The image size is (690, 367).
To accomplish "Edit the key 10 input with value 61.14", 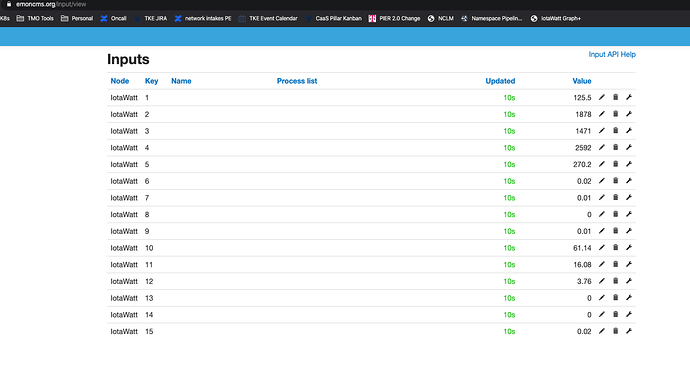I will tap(602, 248).
